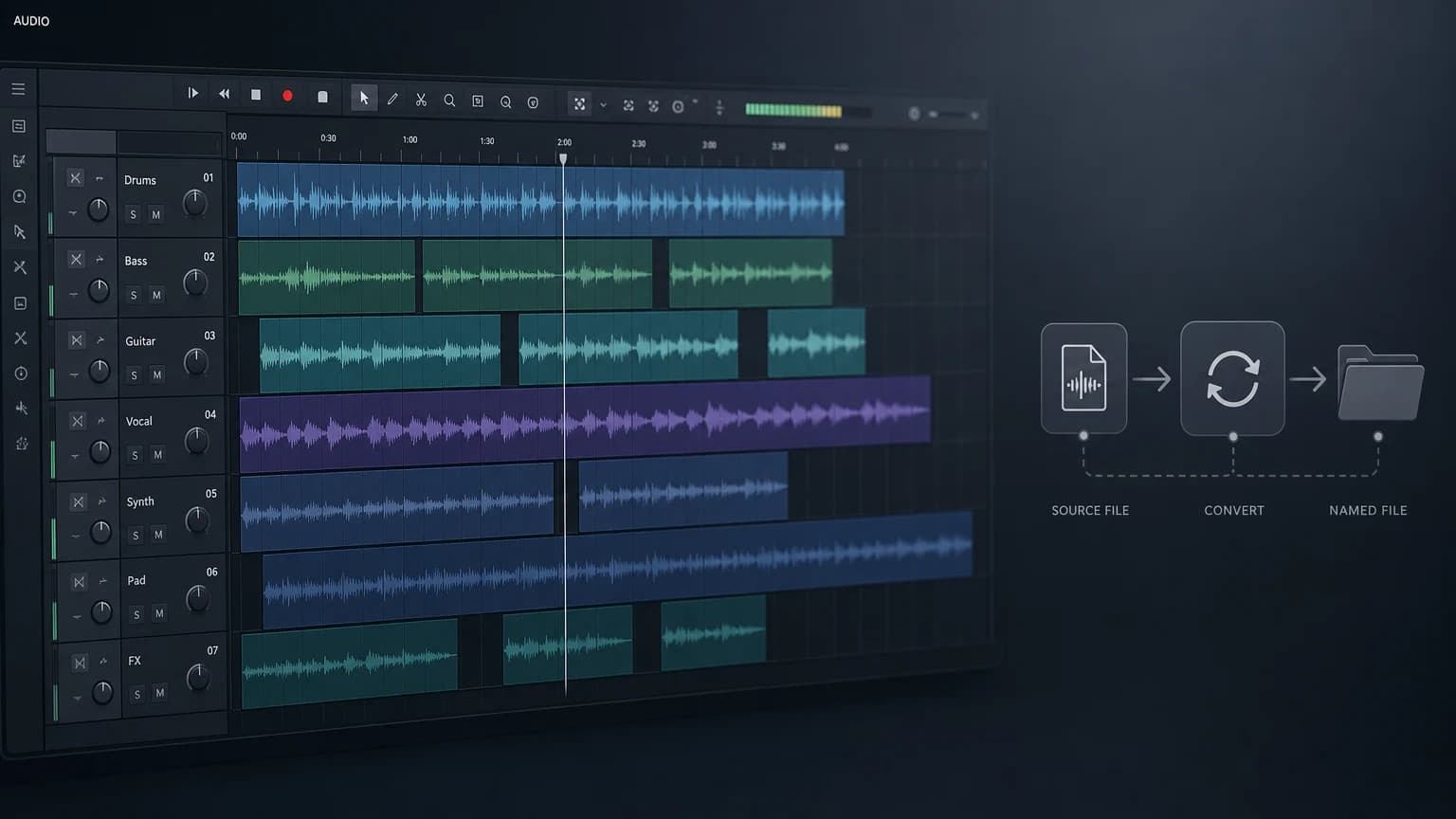Open the hamburger menu in the sidebar
Screen dimensions: 1456x819
(18, 89)
